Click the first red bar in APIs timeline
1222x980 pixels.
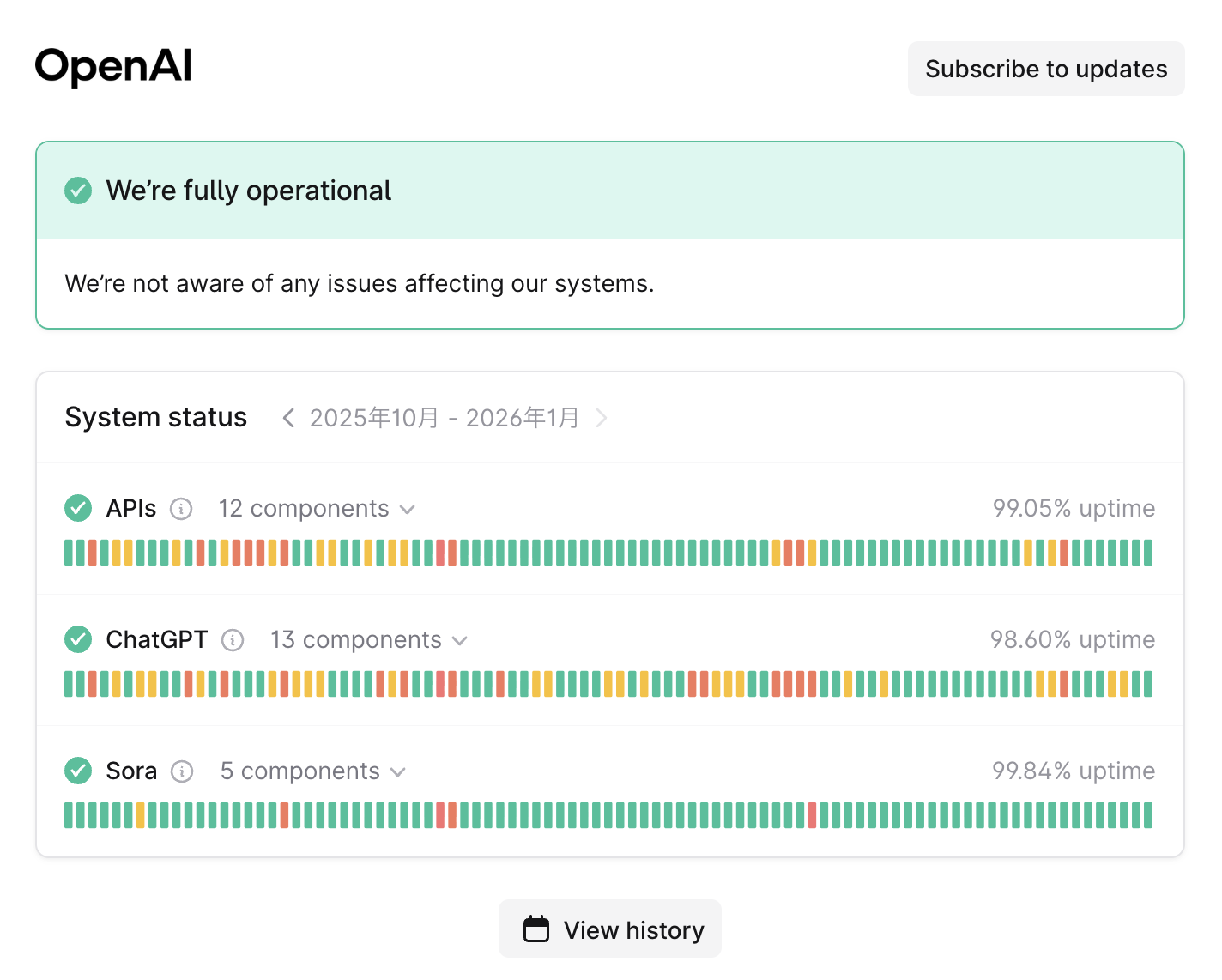(x=93, y=553)
